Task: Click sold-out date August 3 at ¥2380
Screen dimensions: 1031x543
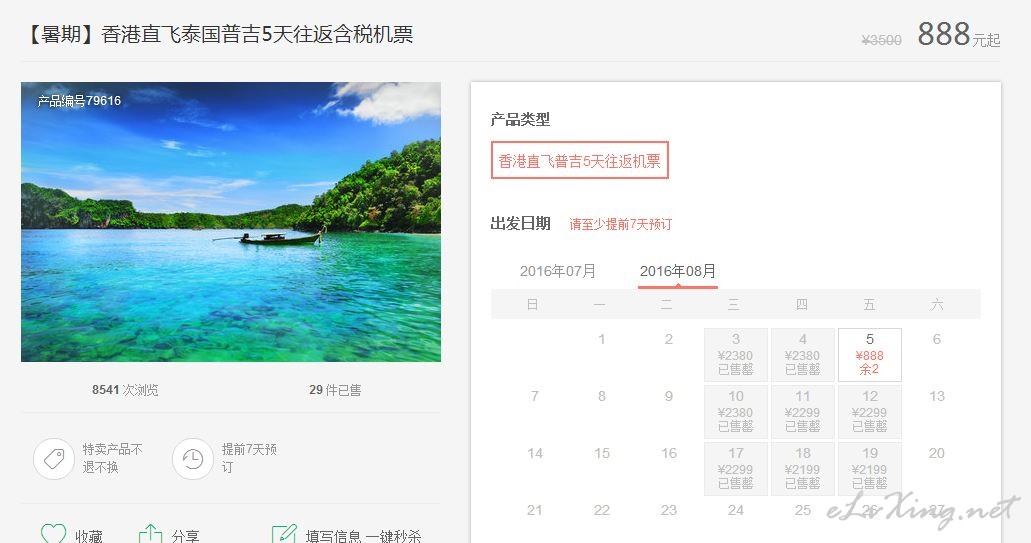Action: click(736, 355)
